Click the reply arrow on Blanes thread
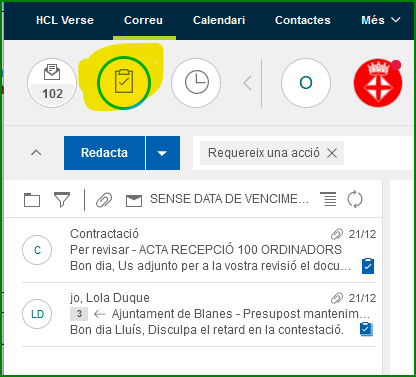Screen dimensions: 416x377 pos(99,314)
